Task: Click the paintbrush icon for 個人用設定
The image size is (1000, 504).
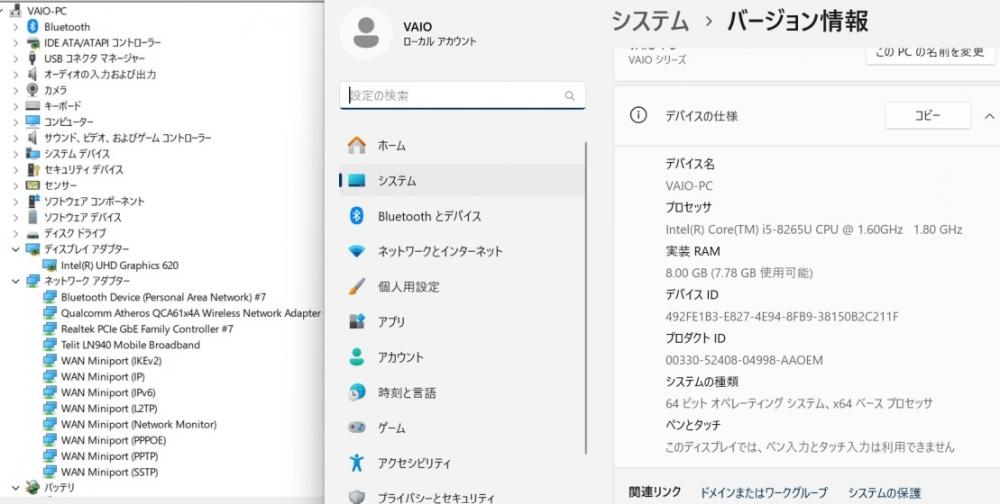Action: (357, 286)
